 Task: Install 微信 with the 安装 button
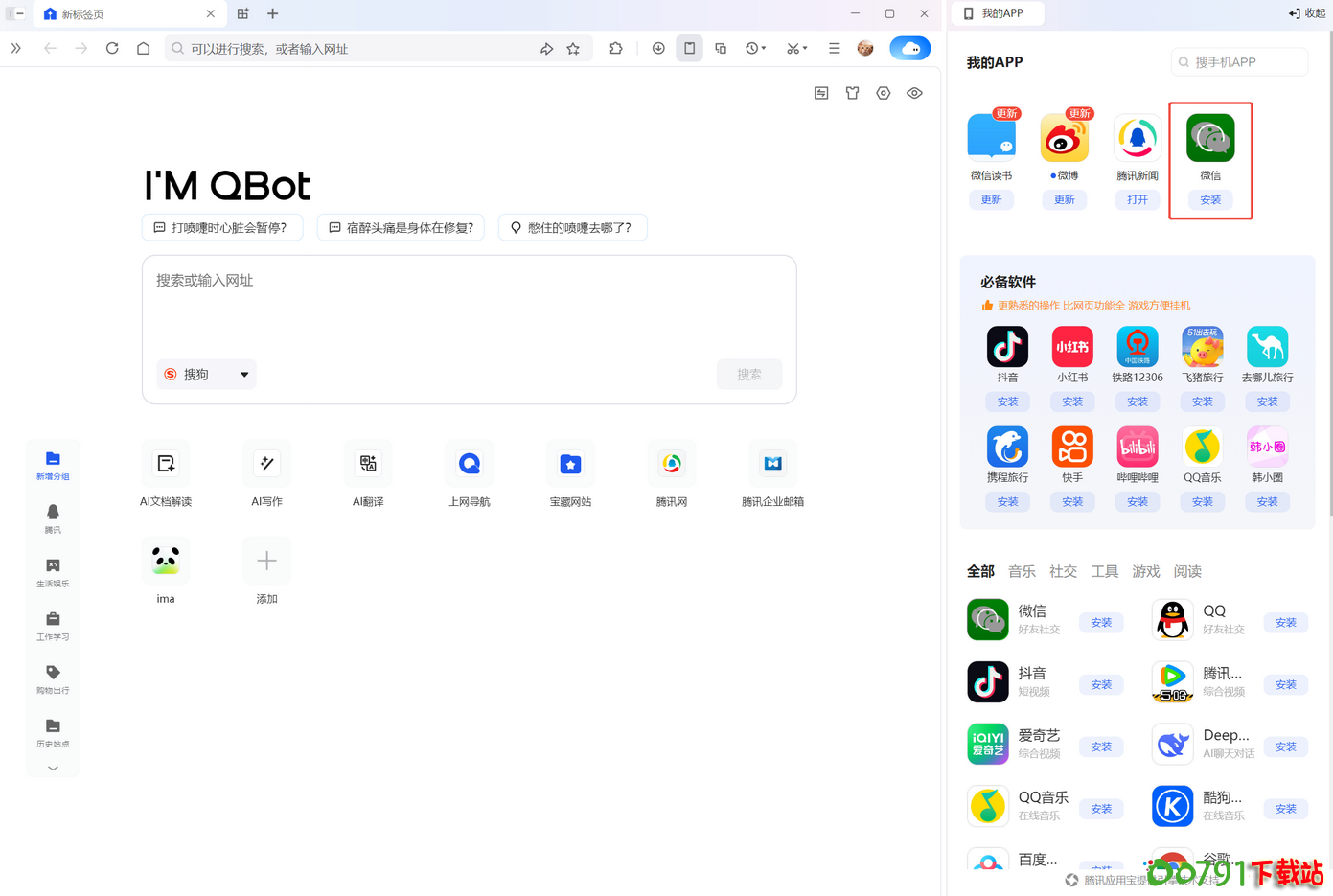[x=1209, y=199]
